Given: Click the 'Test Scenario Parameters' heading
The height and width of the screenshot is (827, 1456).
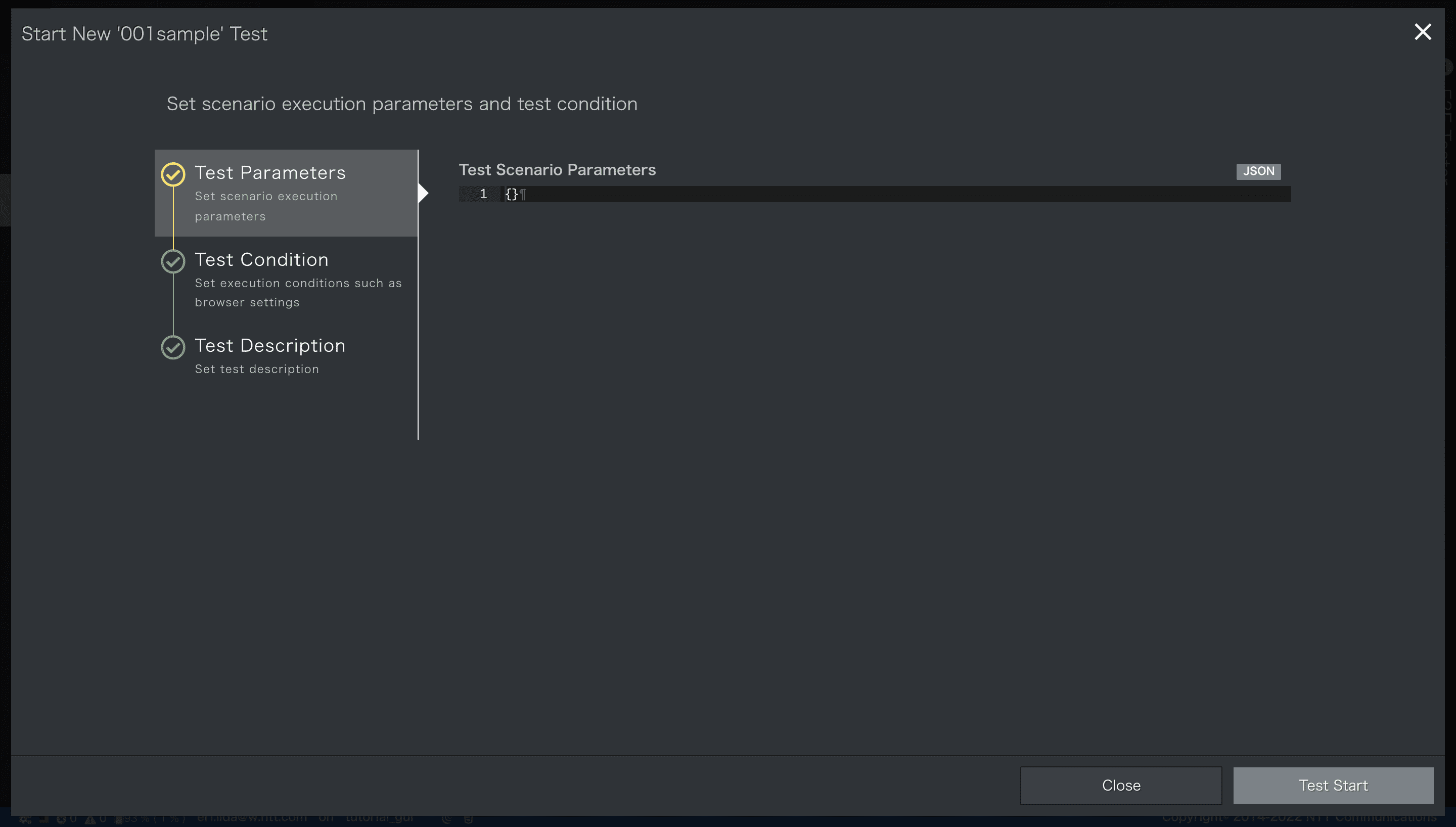Looking at the screenshot, I should click(x=557, y=170).
